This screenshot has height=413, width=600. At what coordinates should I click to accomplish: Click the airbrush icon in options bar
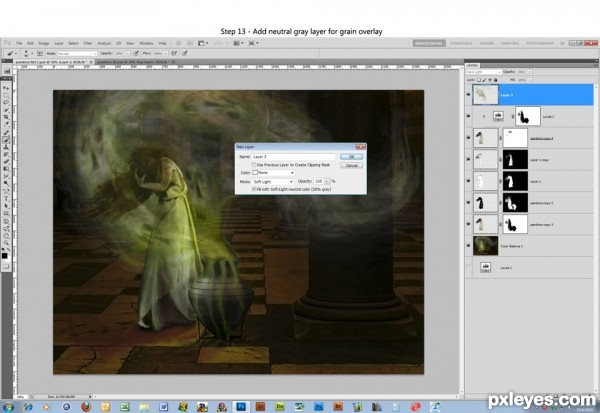click(x=174, y=53)
